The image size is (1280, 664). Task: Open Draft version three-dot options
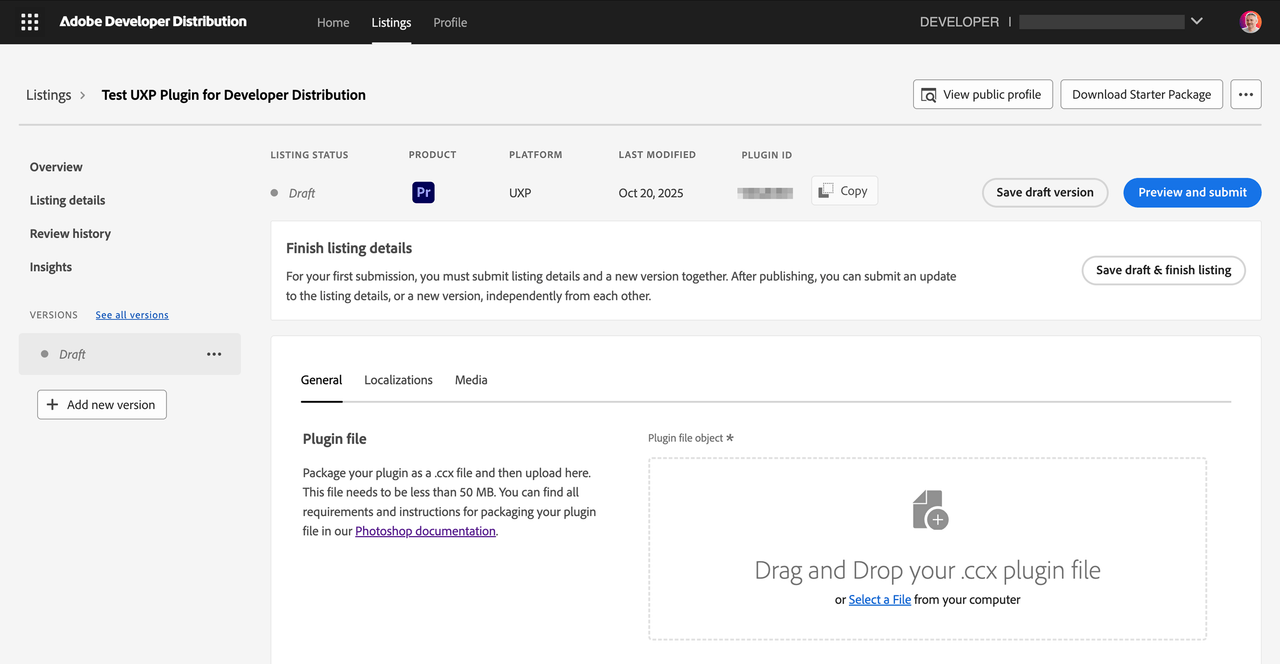pyautogui.click(x=214, y=354)
